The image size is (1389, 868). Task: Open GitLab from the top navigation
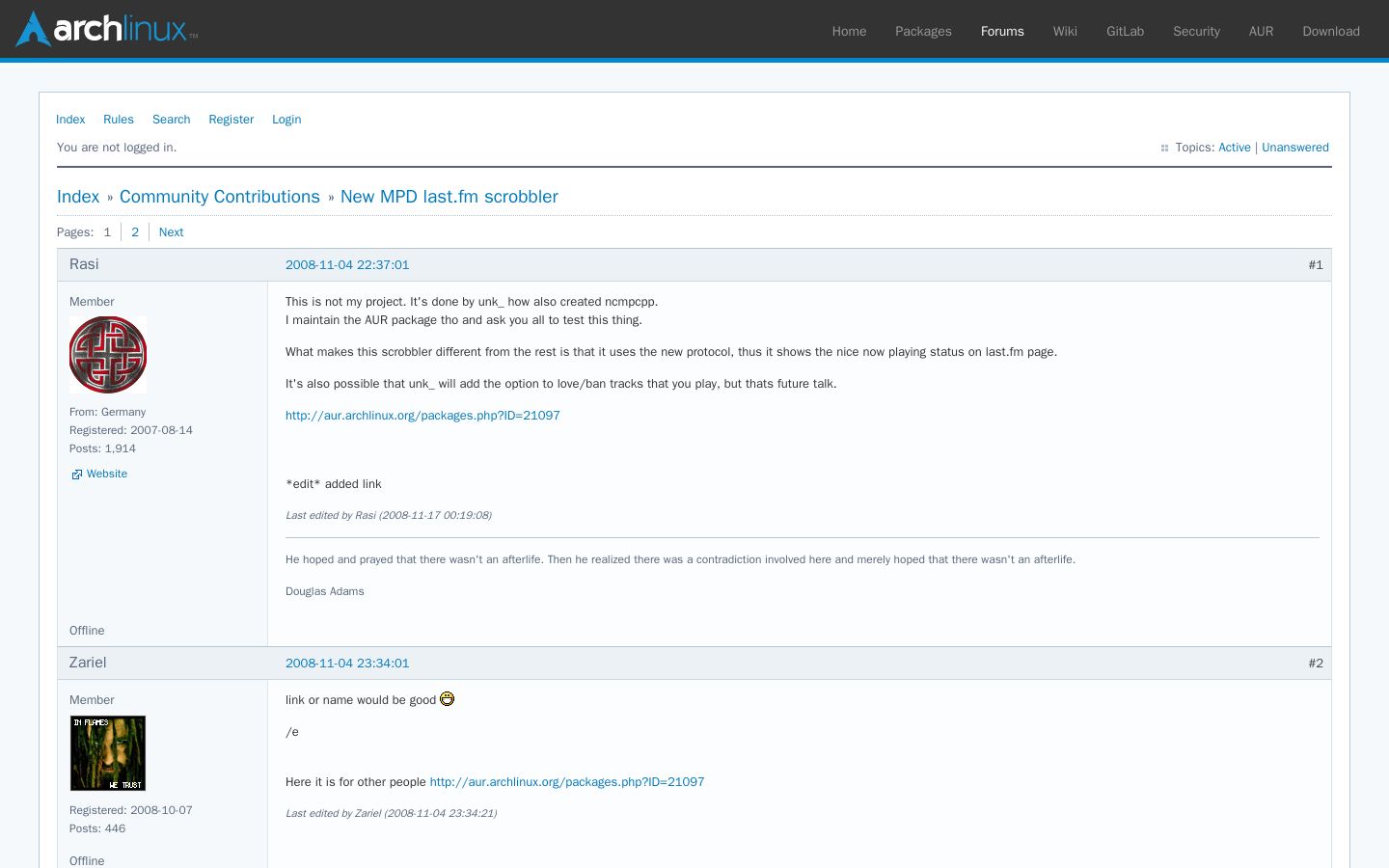pyautogui.click(x=1125, y=31)
